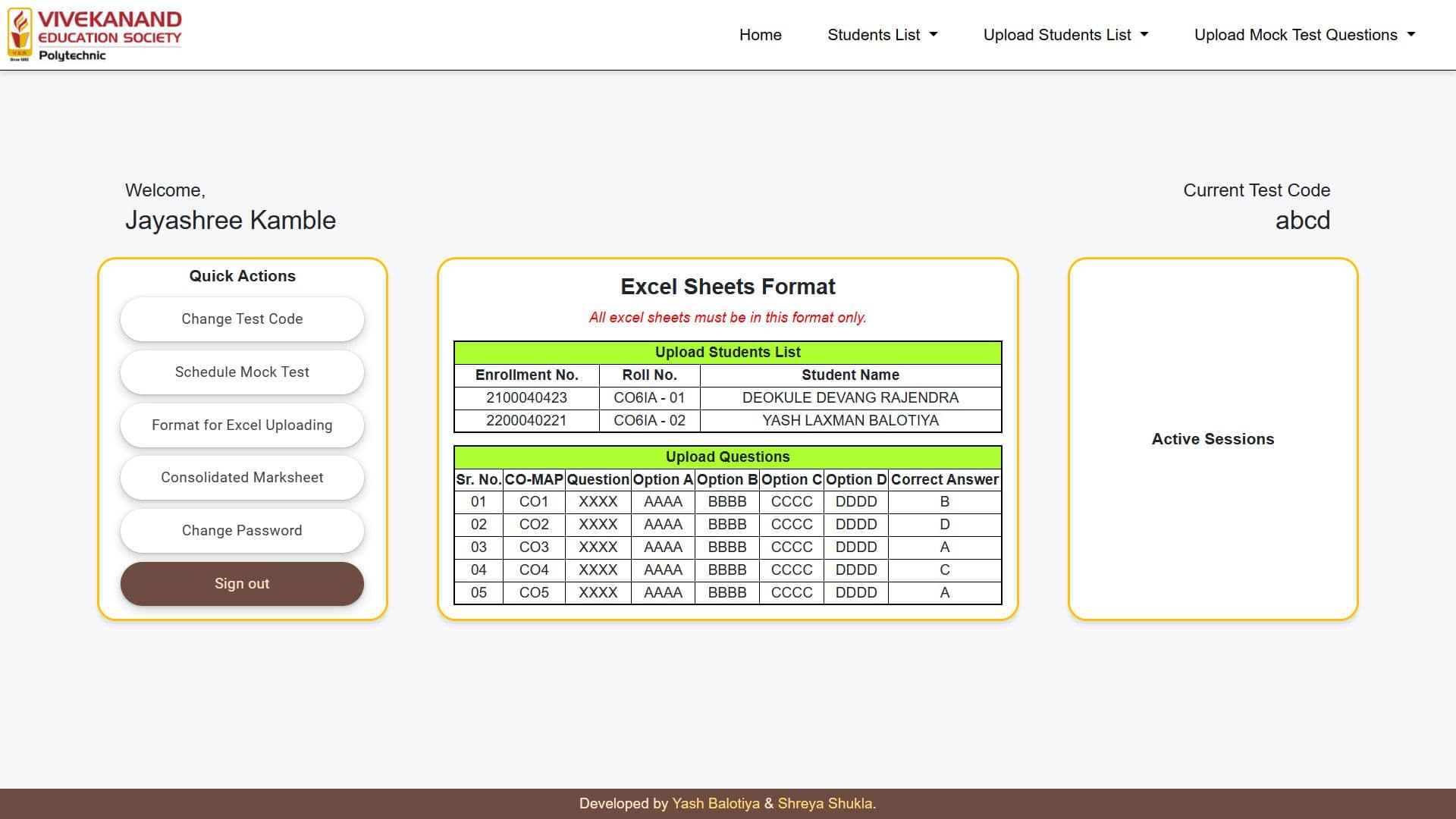Open the Upload Mock Test Questions dropdown

tap(1305, 35)
